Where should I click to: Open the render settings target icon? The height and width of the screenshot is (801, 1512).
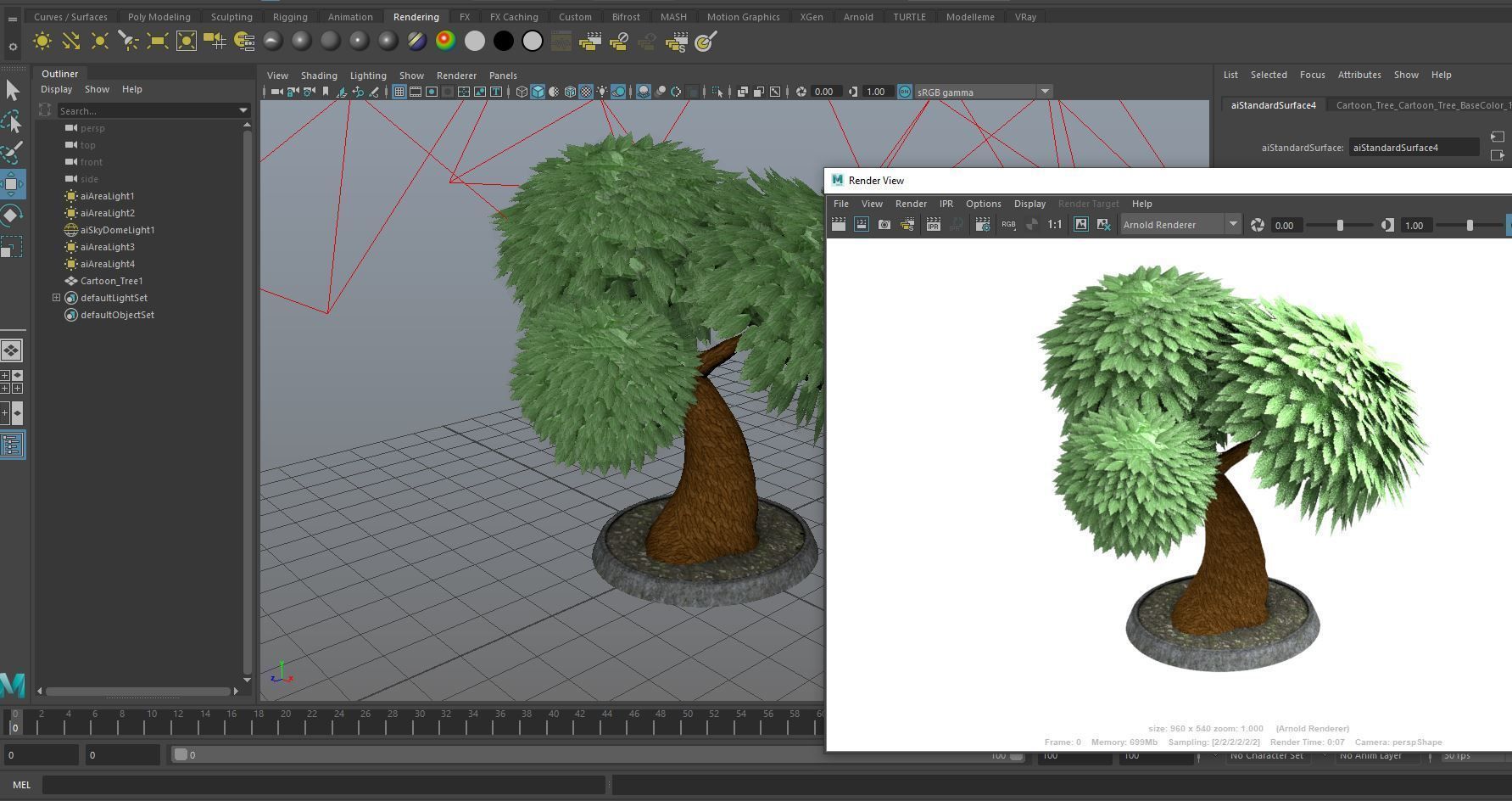tap(706, 41)
